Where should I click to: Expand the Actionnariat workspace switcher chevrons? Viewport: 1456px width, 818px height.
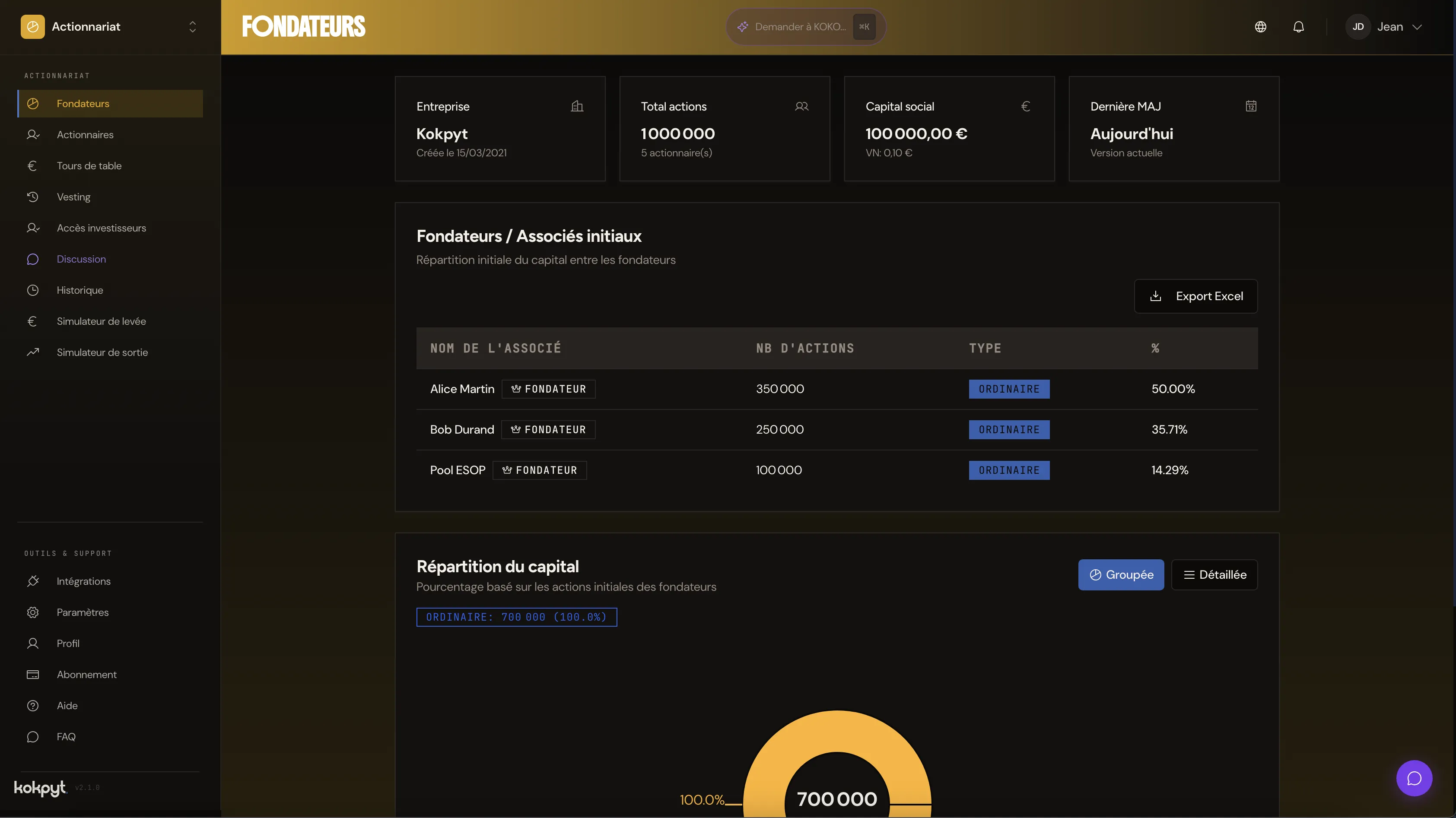click(193, 26)
